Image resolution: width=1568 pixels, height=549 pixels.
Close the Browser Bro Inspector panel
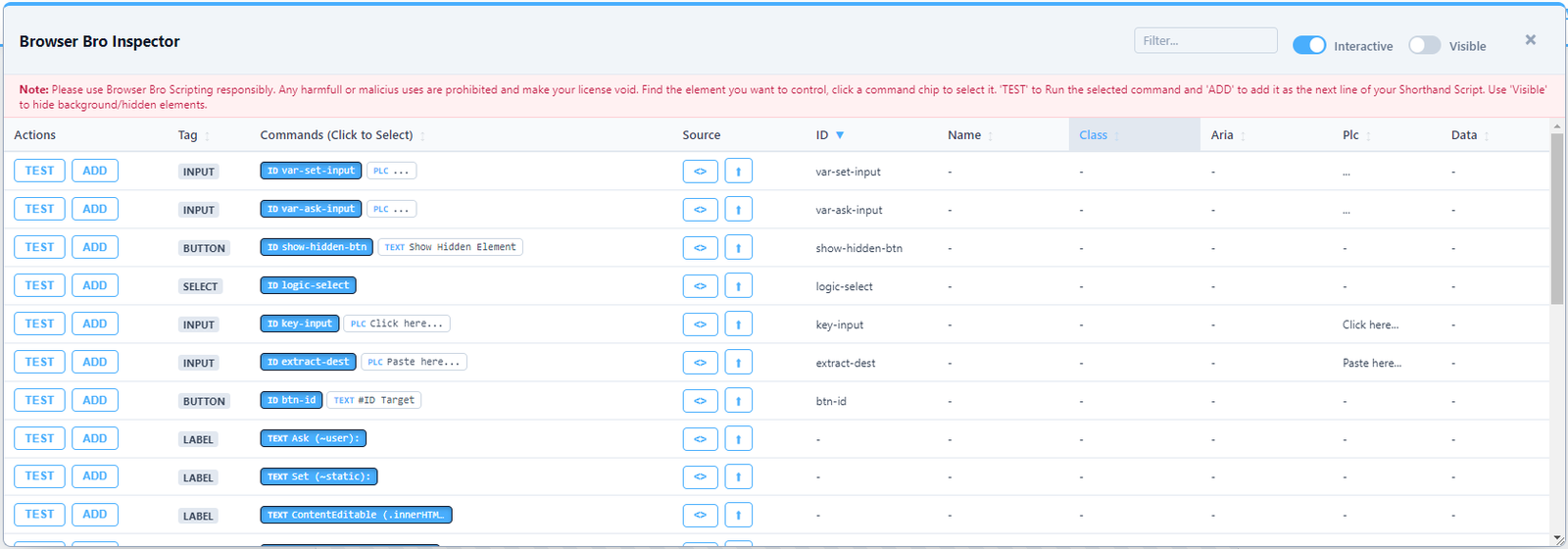(1530, 40)
